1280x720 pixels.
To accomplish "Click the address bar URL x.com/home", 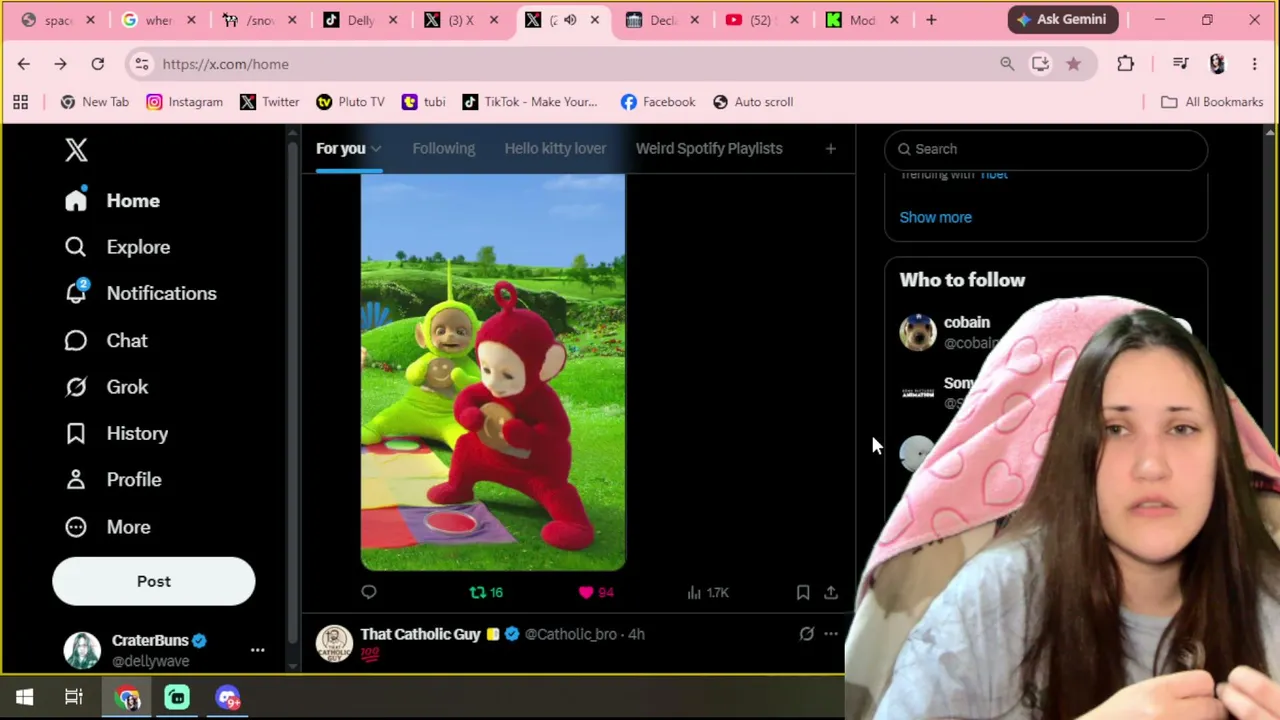I will coord(226,64).
